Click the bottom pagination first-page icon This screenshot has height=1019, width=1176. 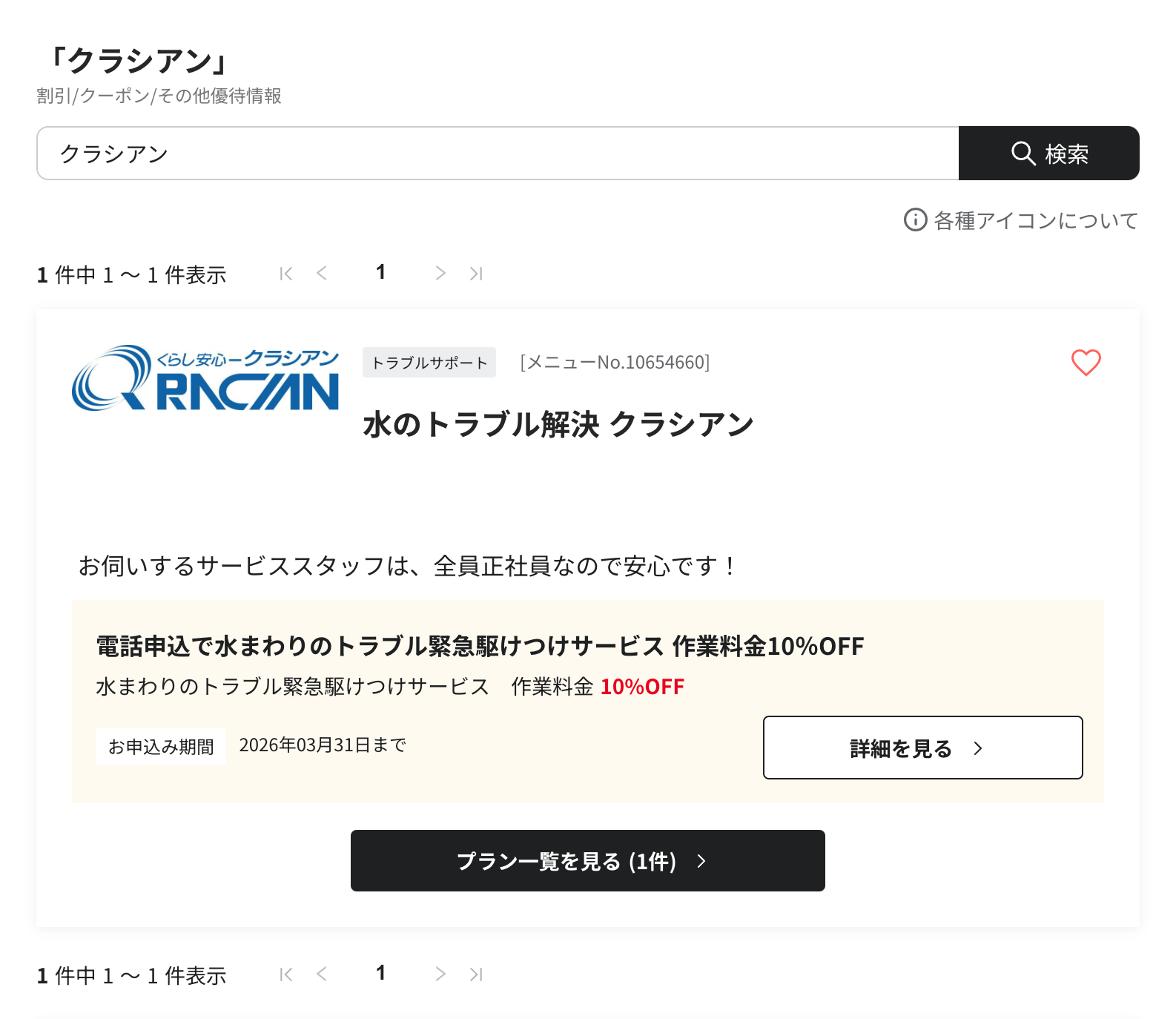[x=285, y=974]
